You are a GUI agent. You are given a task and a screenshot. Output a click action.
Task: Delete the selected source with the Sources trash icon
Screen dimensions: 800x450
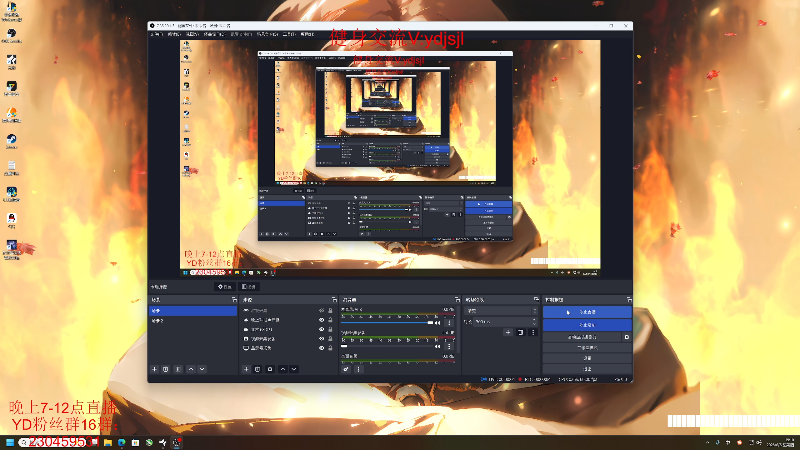(258, 369)
